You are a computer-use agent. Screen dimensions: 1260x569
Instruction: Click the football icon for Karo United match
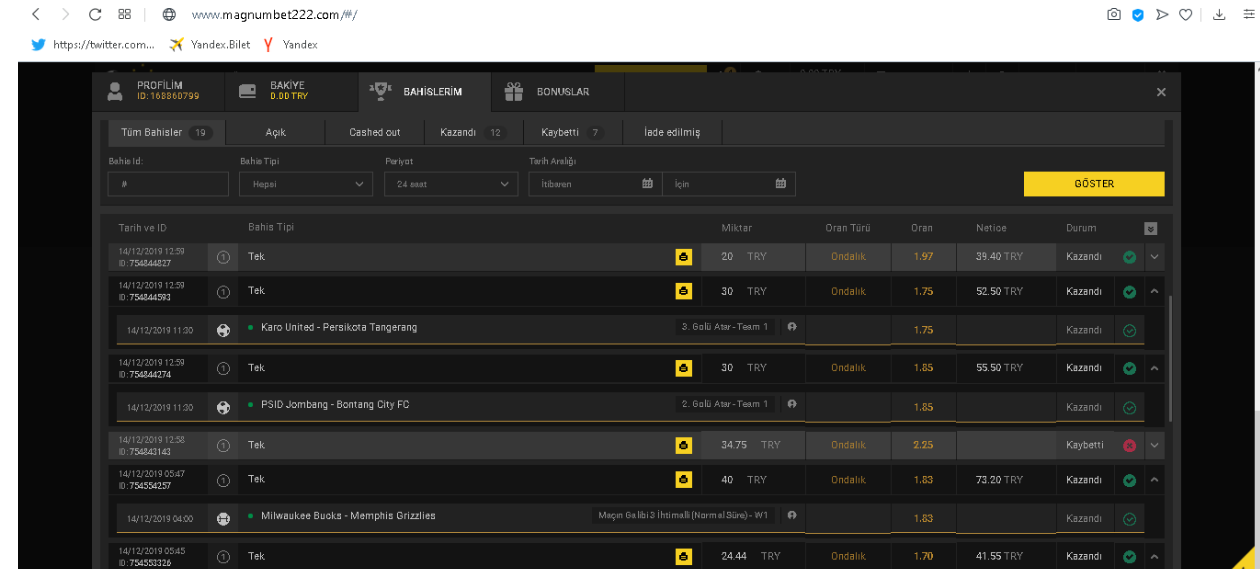point(223,329)
